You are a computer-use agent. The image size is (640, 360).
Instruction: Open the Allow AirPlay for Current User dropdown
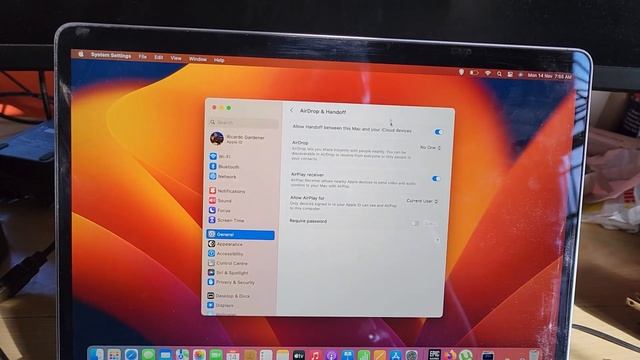(422, 201)
